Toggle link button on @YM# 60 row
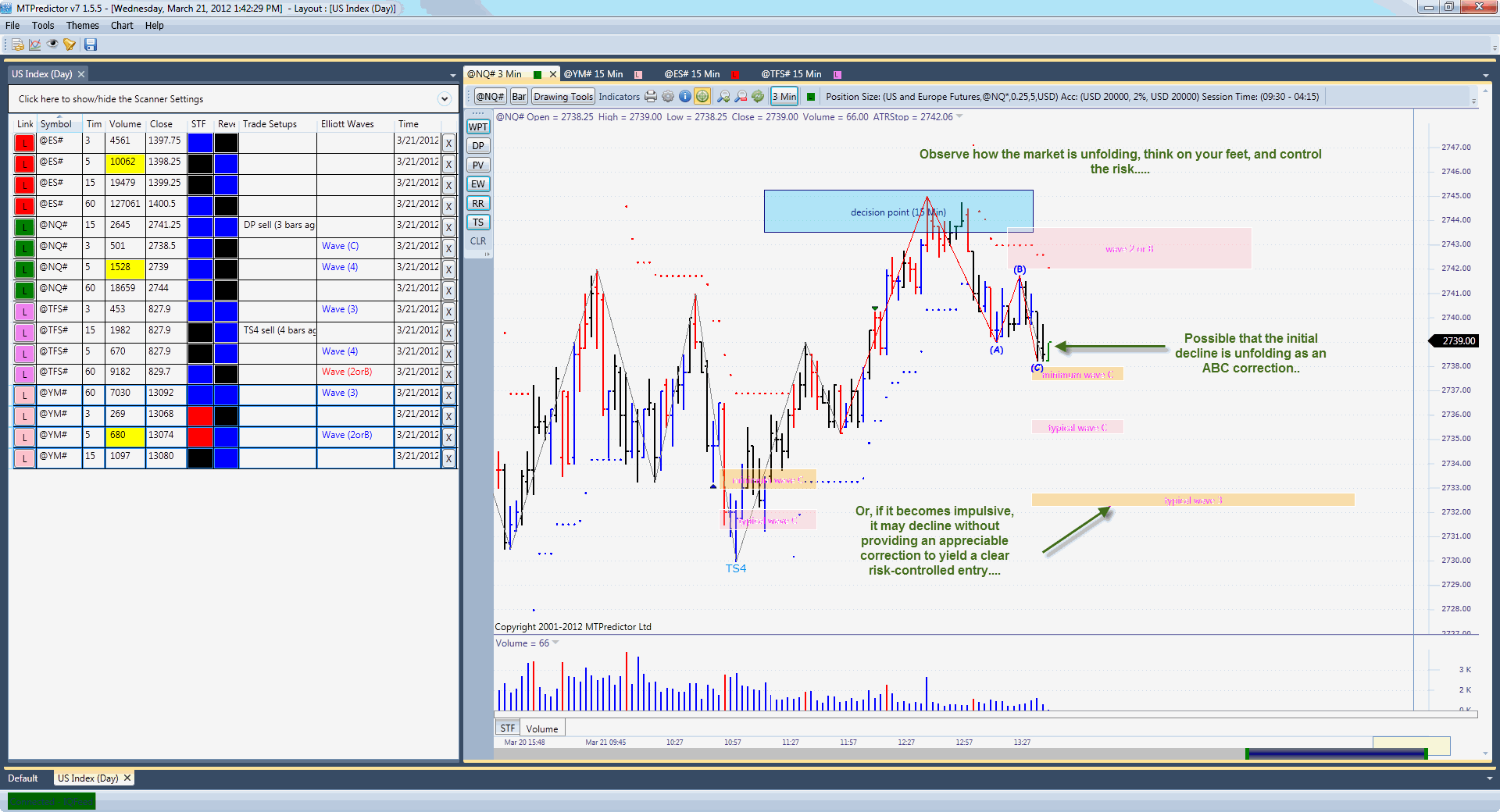Screen dimensions: 1500x812 point(25,395)
